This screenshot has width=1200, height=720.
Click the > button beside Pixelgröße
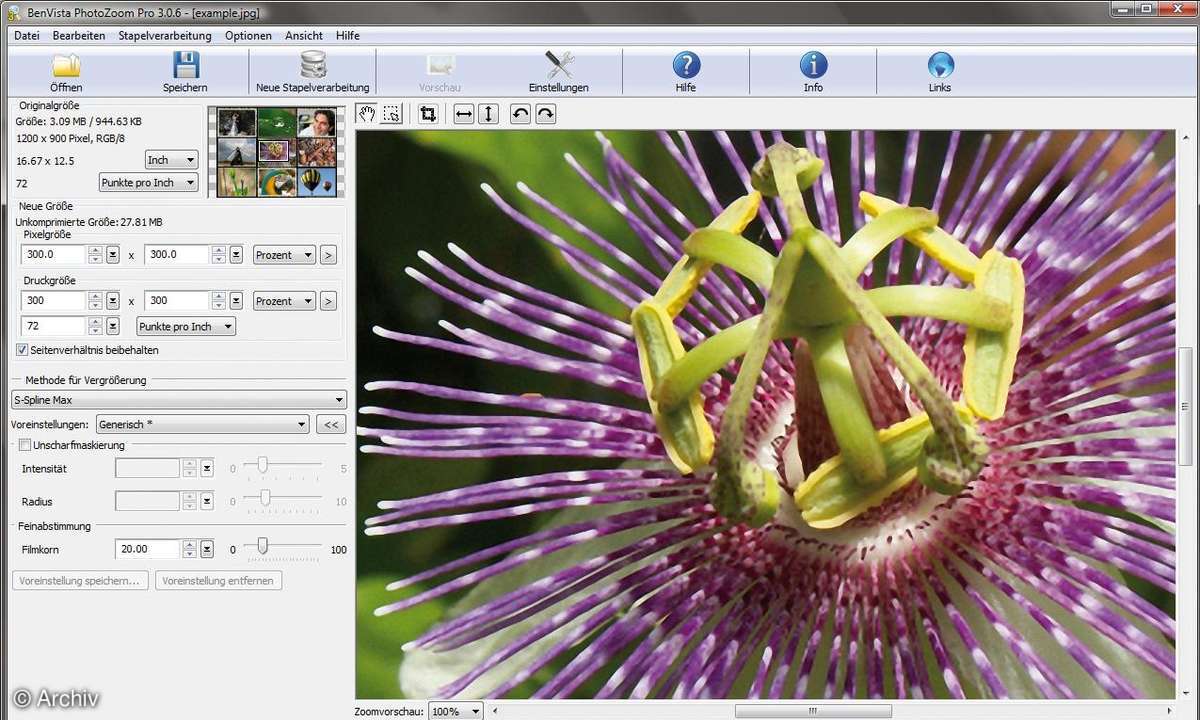(x=328, y=255)
